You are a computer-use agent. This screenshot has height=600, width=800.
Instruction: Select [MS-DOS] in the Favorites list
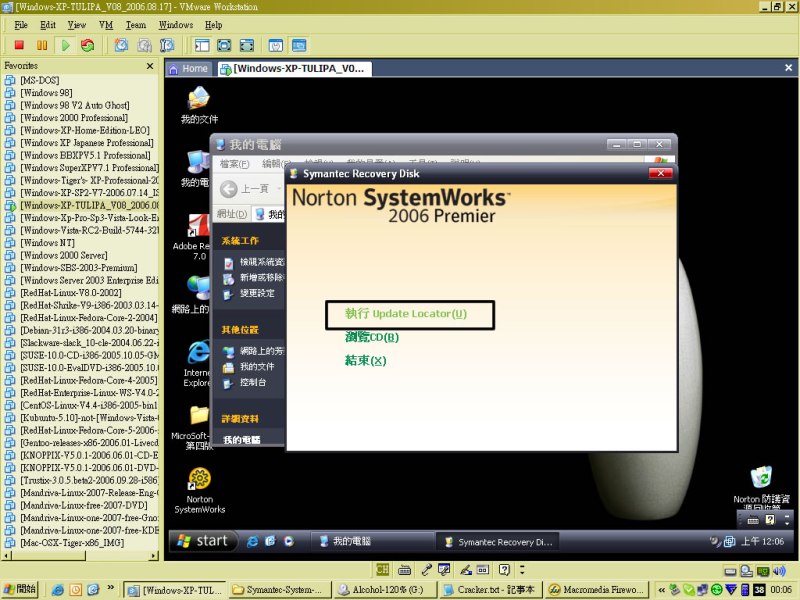click(40, 80)
